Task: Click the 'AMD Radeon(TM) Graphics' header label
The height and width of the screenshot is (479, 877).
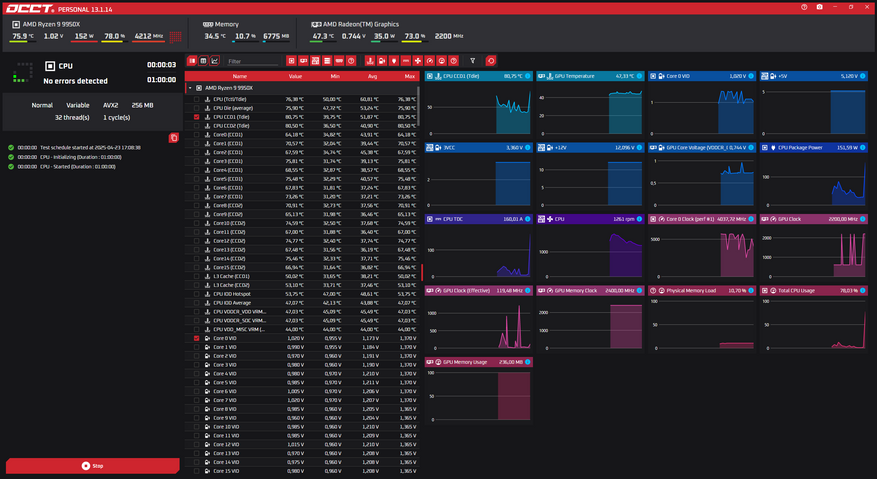Action: [361, 24]
